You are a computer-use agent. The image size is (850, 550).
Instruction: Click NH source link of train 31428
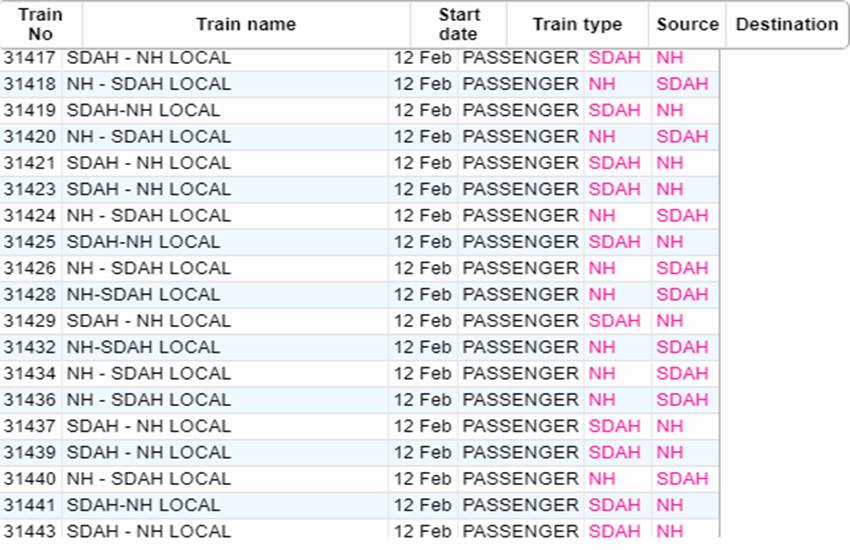(602, 295)
